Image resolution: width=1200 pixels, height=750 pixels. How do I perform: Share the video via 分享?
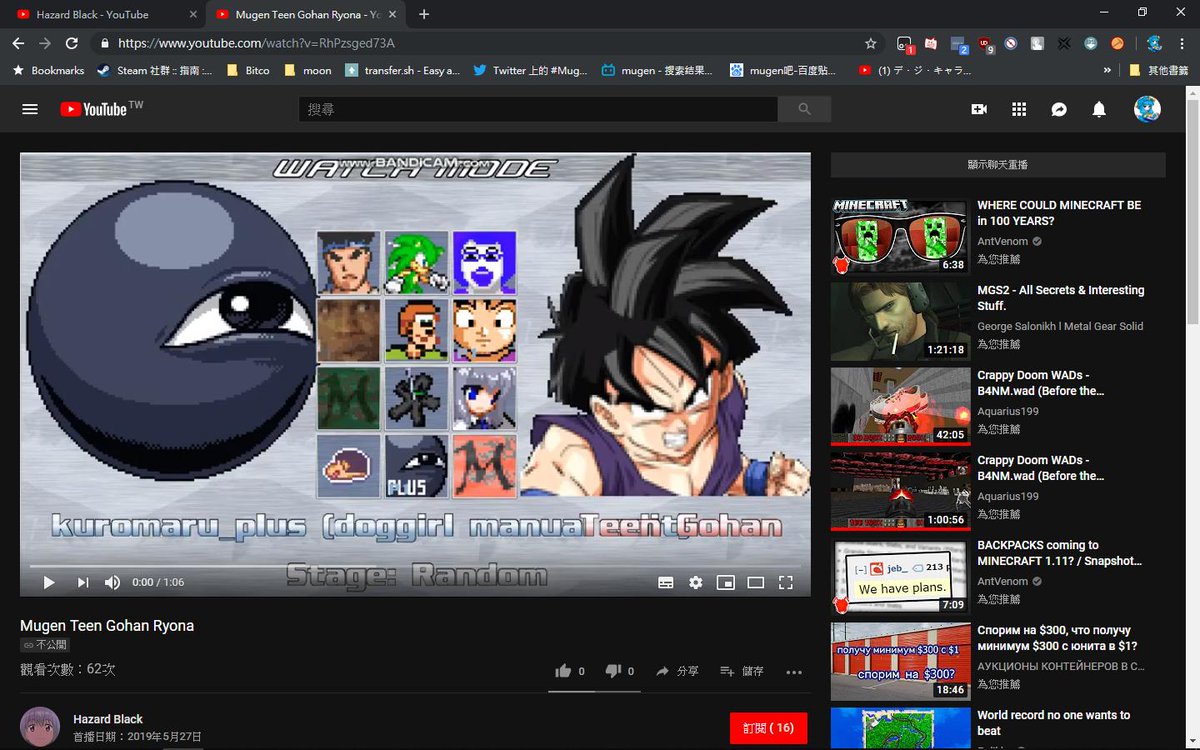coord(677,671)
